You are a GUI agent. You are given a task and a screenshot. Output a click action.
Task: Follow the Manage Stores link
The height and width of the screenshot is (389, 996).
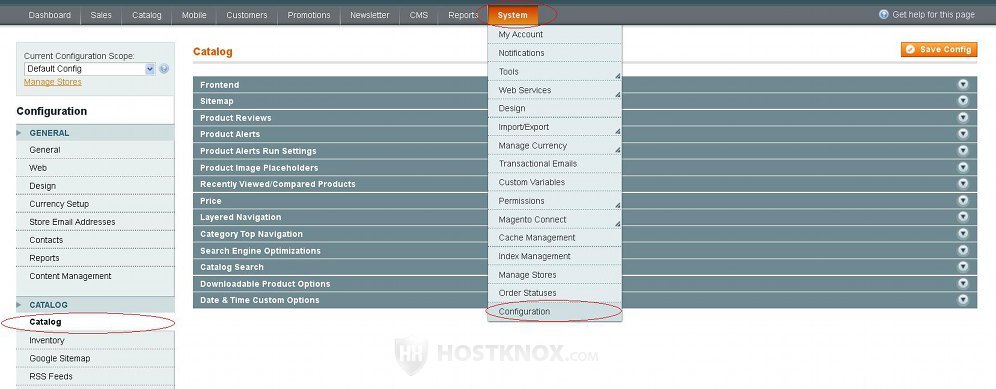tap(53, 82)
